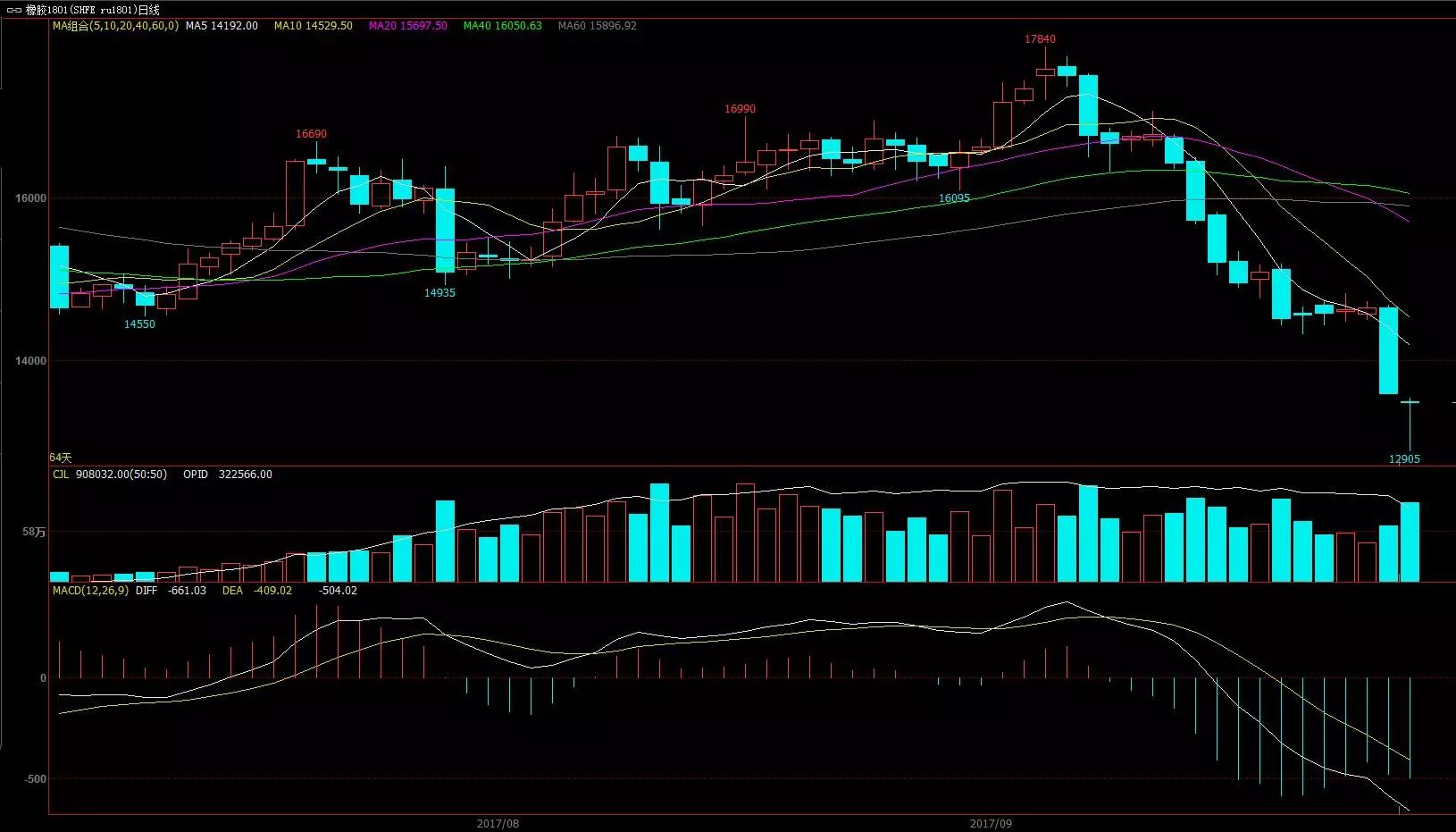
Task: Click the 908032.00(50:50) volume value
Action: point(121,475)
